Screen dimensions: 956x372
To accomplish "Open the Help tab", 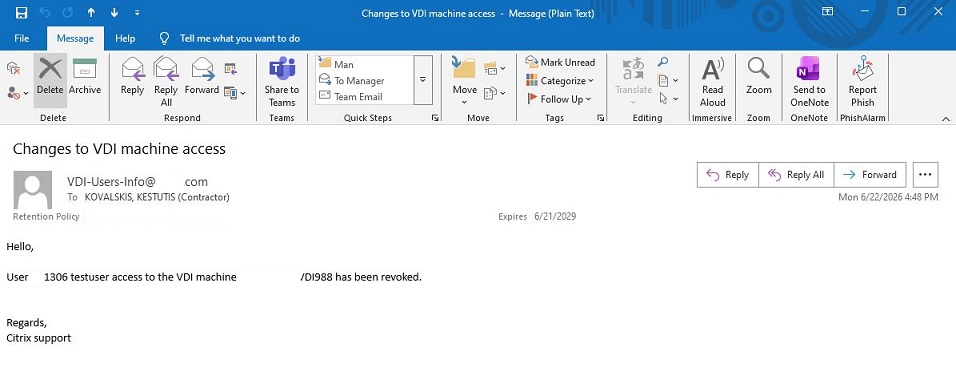I will tap(125, 38).
